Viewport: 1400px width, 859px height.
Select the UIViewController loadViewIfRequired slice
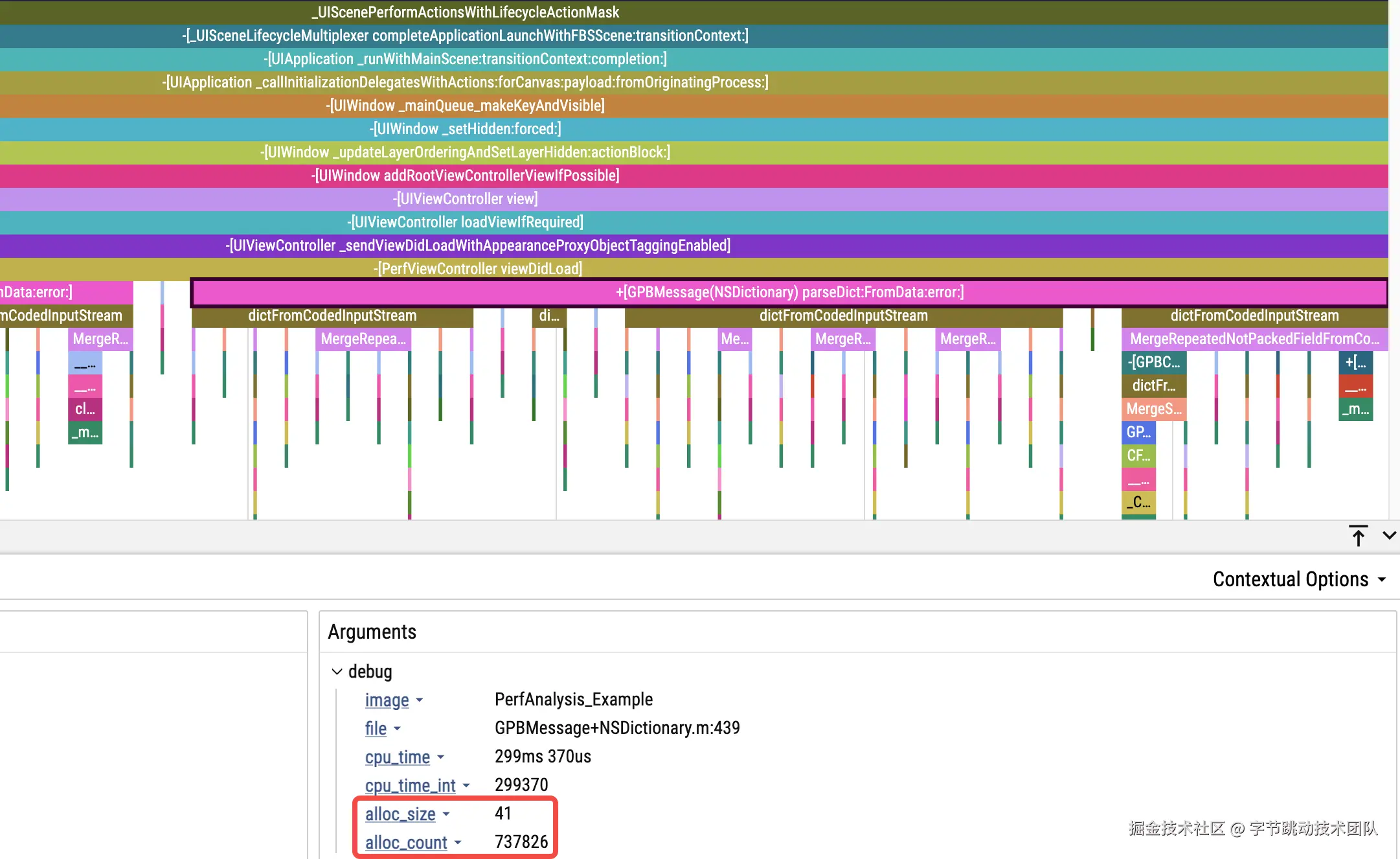point(465,222)
